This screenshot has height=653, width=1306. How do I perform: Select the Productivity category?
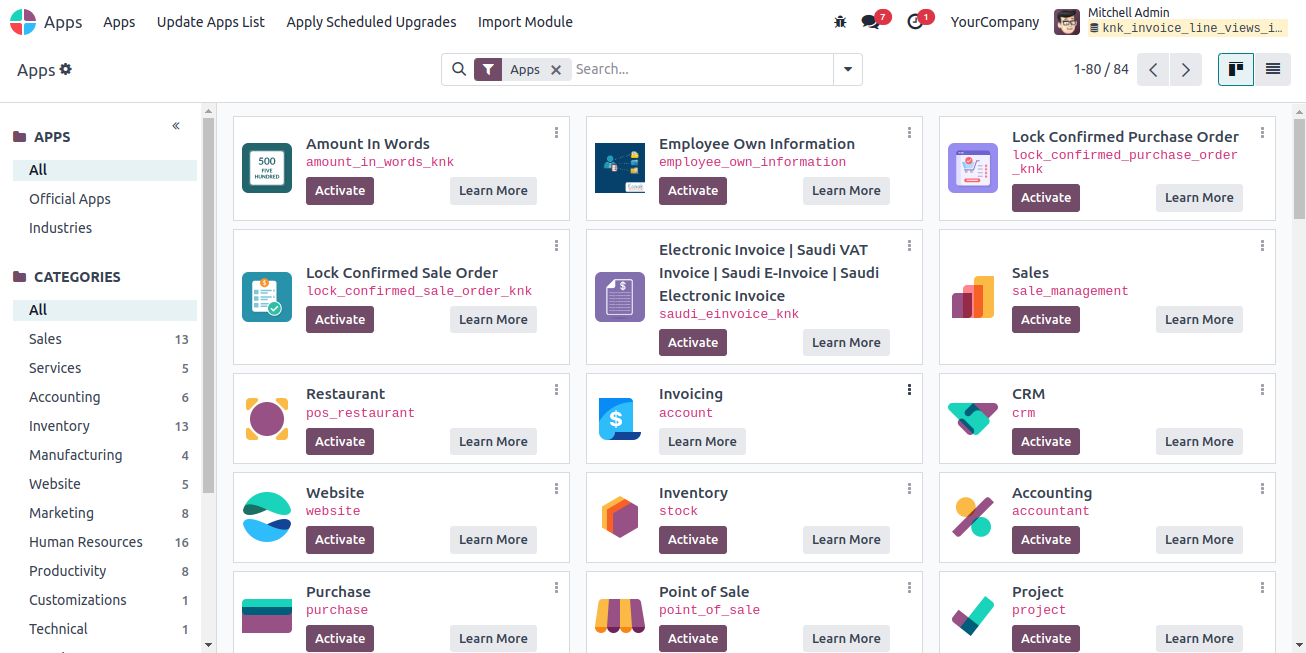(105, 571)
